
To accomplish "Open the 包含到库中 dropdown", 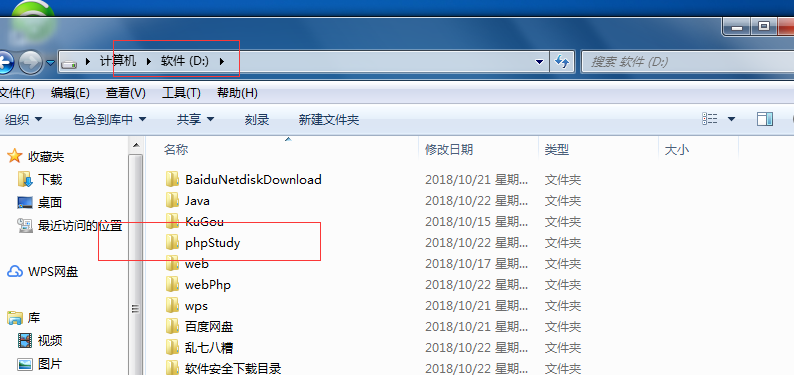I will point(109,119).
